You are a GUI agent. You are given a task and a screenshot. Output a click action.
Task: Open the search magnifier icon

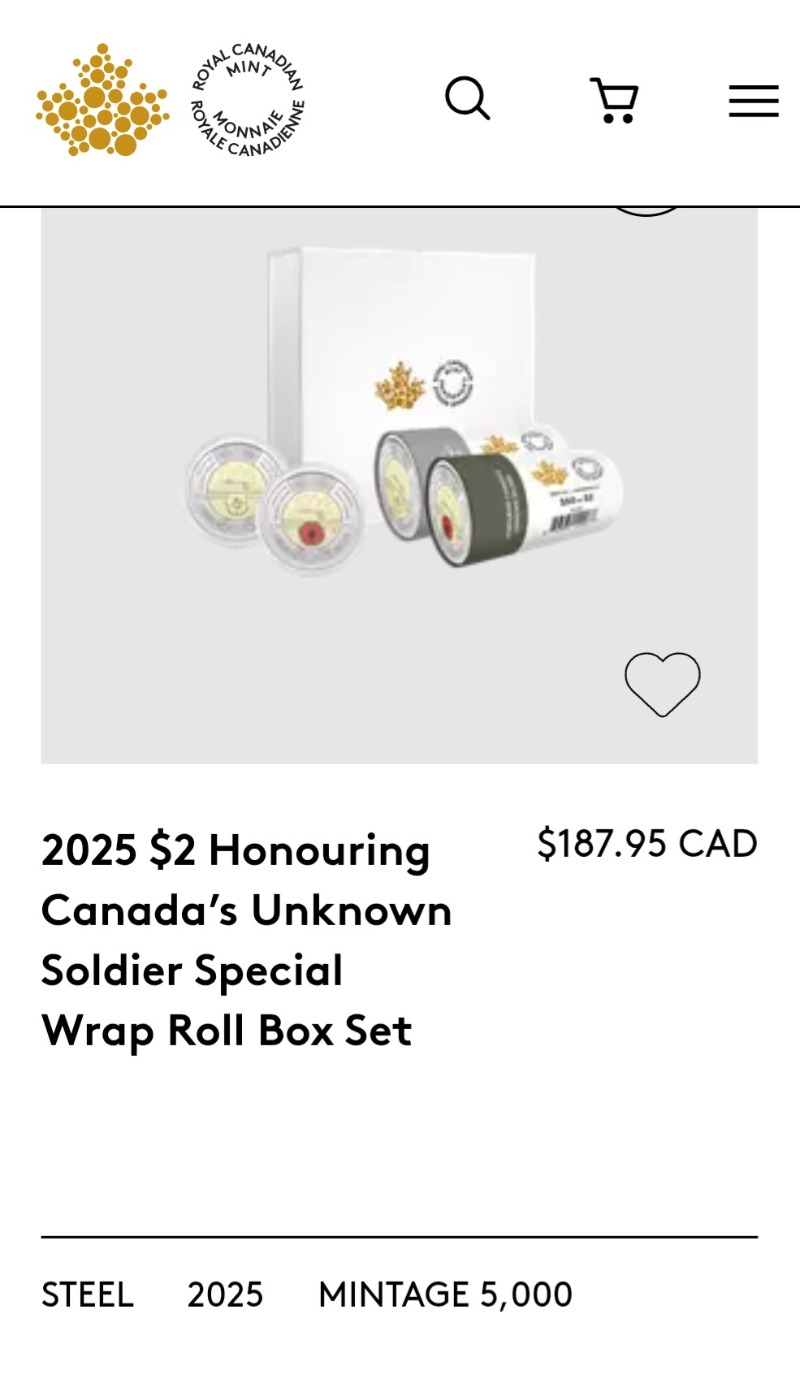(467, 99)
